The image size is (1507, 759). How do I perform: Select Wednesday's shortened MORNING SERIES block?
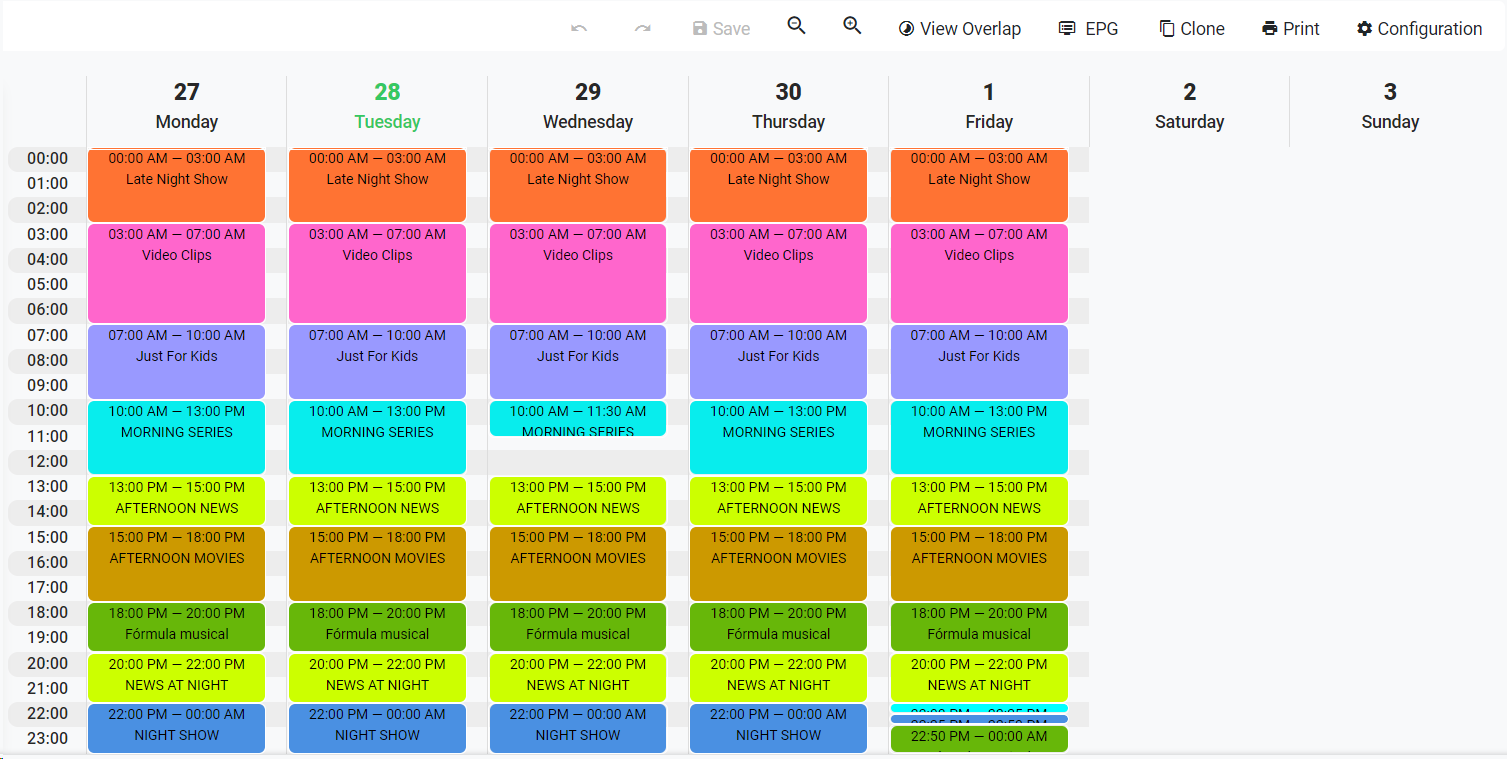point(578,419)
